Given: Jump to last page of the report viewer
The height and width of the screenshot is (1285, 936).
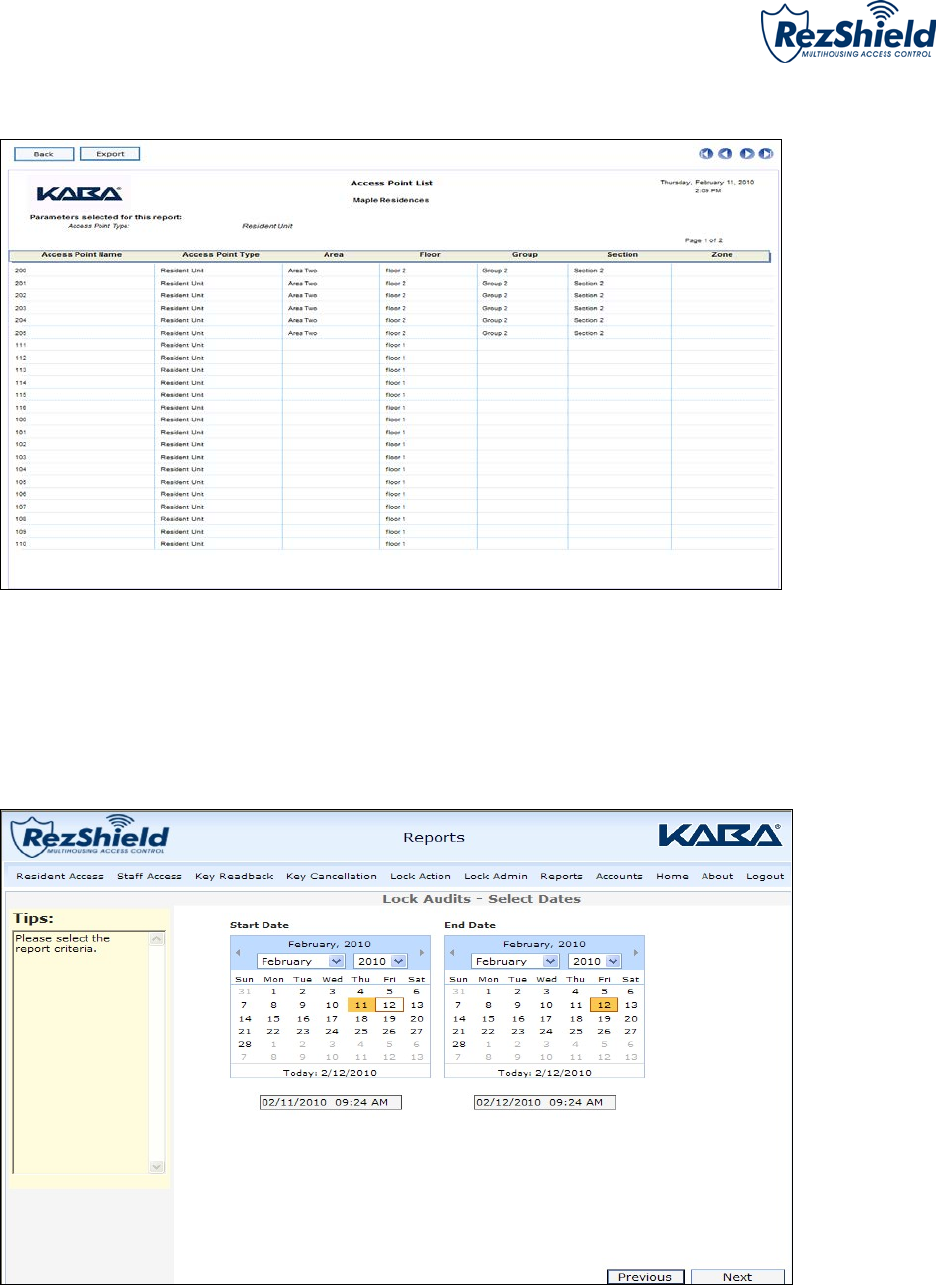Looking at the screenshot, I should (766, 154).
